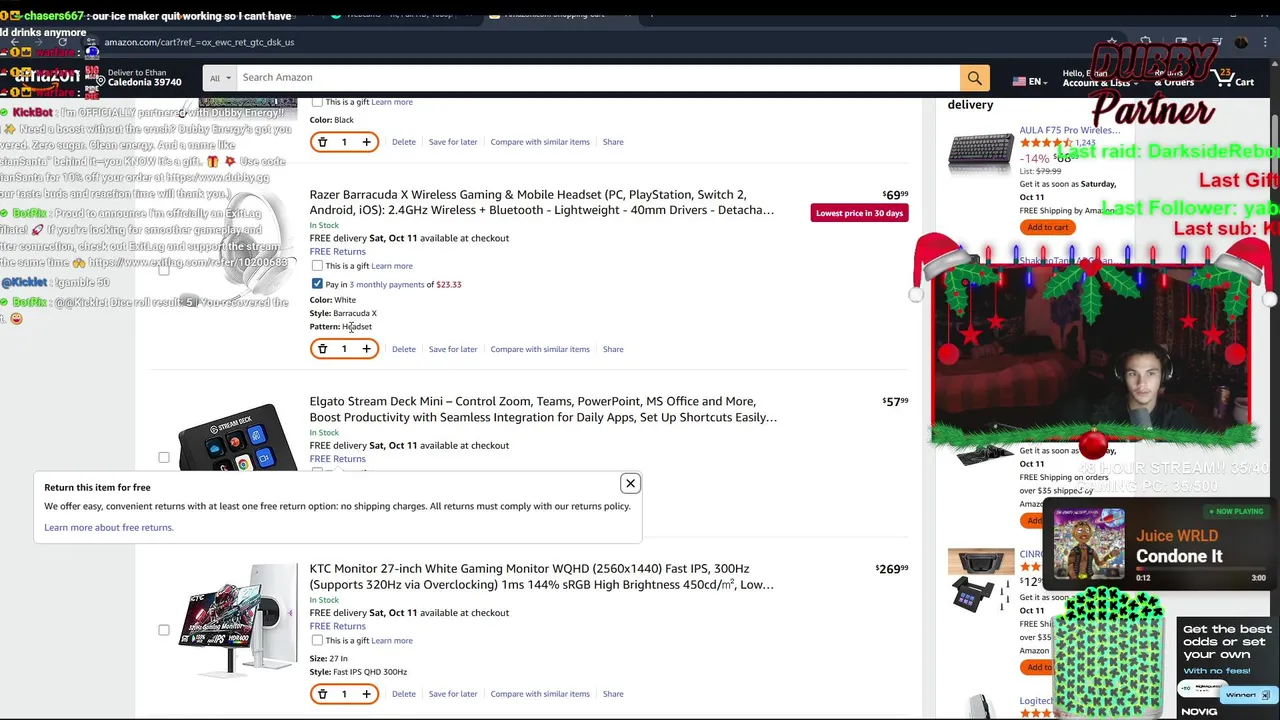Delete the KTC Monitor from cart
Viewport: 1280px width, 720px height.
[404, 694]
